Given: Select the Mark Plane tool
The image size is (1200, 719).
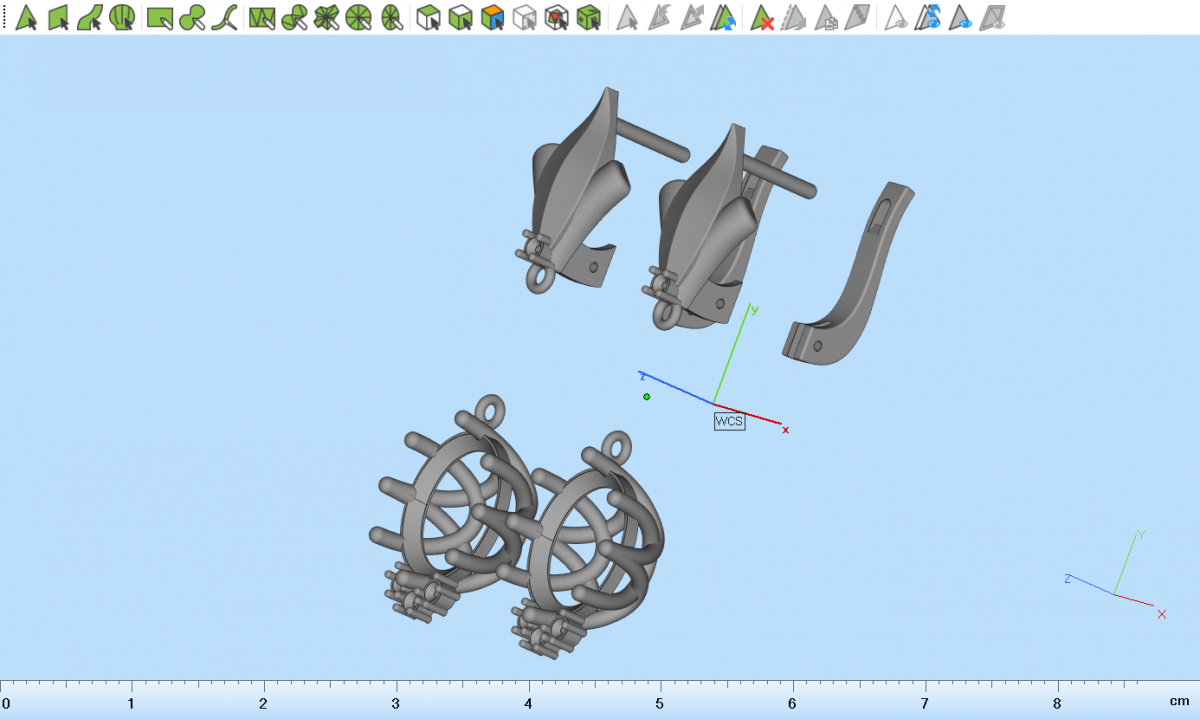Looking at the screenshot, I should click(x=59, y=17).
